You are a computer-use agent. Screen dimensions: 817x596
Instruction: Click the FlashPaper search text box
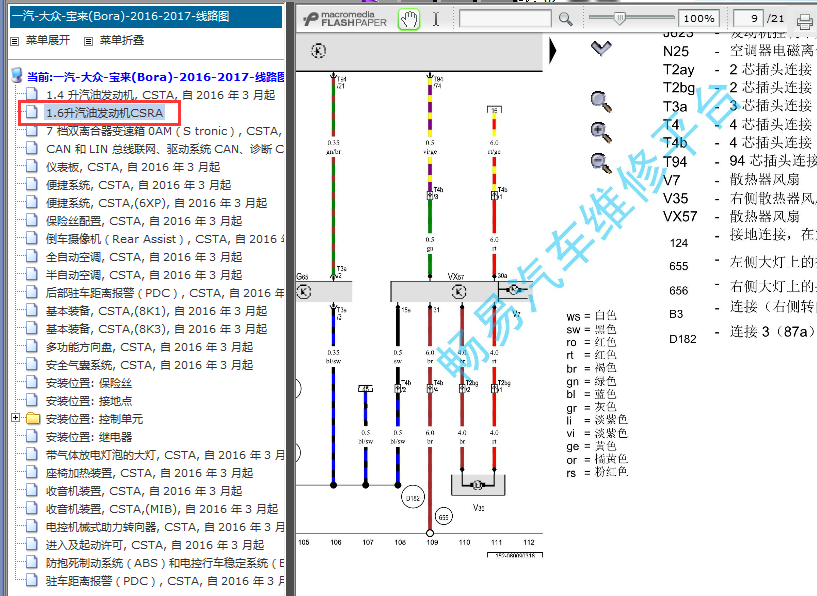coord(505,19)
